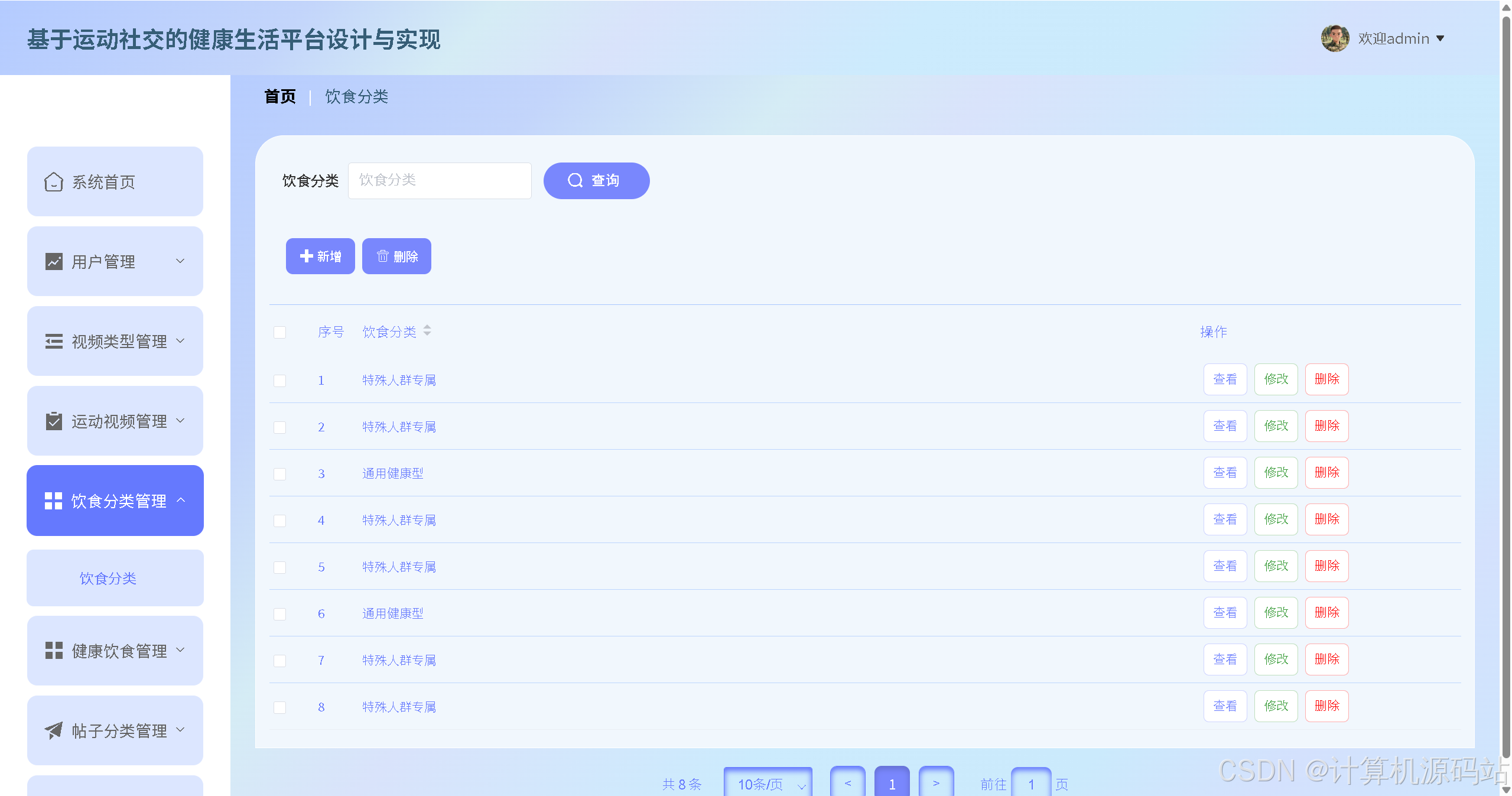Click the magnifier icon in 查询 button

pos(575,180)
